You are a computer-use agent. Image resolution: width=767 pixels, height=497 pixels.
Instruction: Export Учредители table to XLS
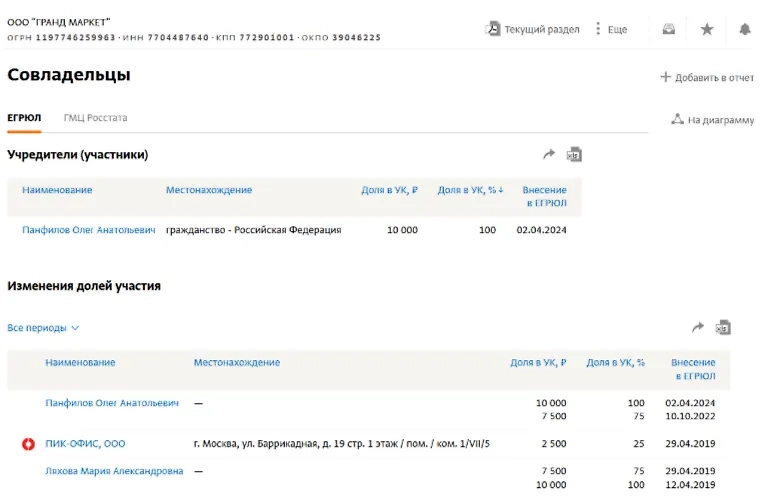574,155
